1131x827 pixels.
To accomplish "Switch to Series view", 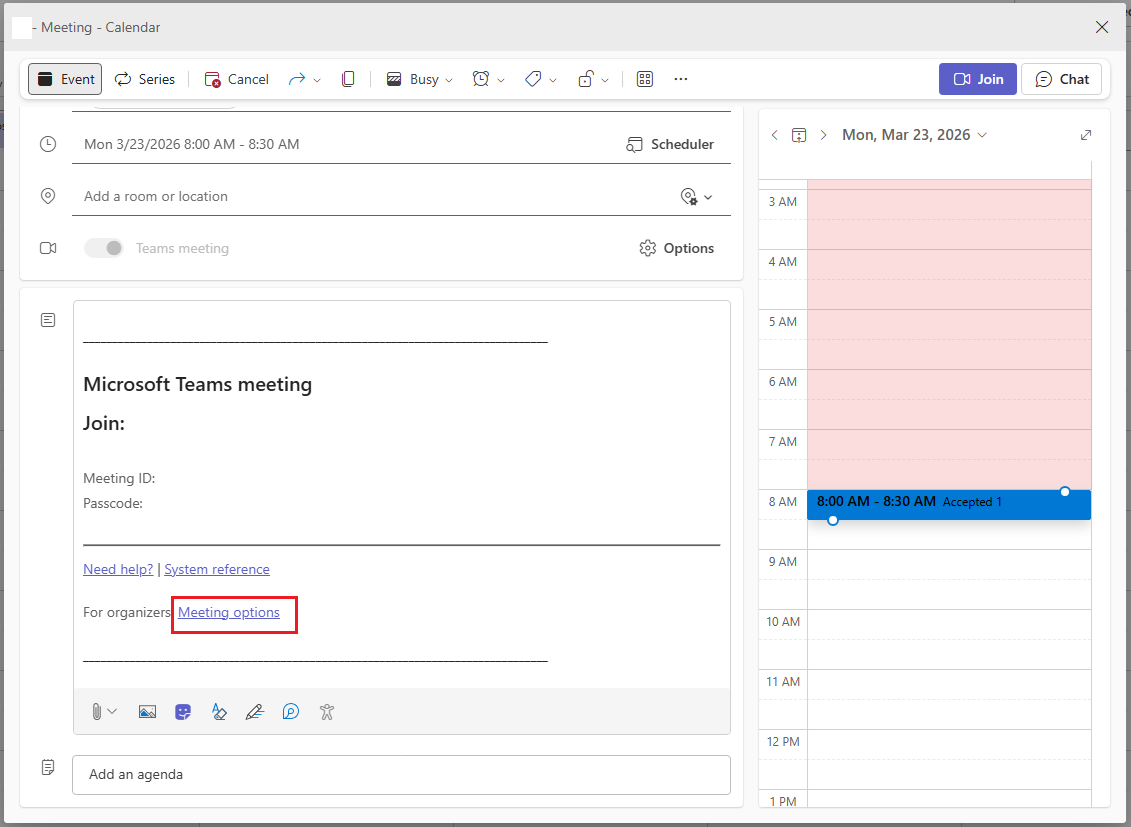I will click(x=145, y=79).
